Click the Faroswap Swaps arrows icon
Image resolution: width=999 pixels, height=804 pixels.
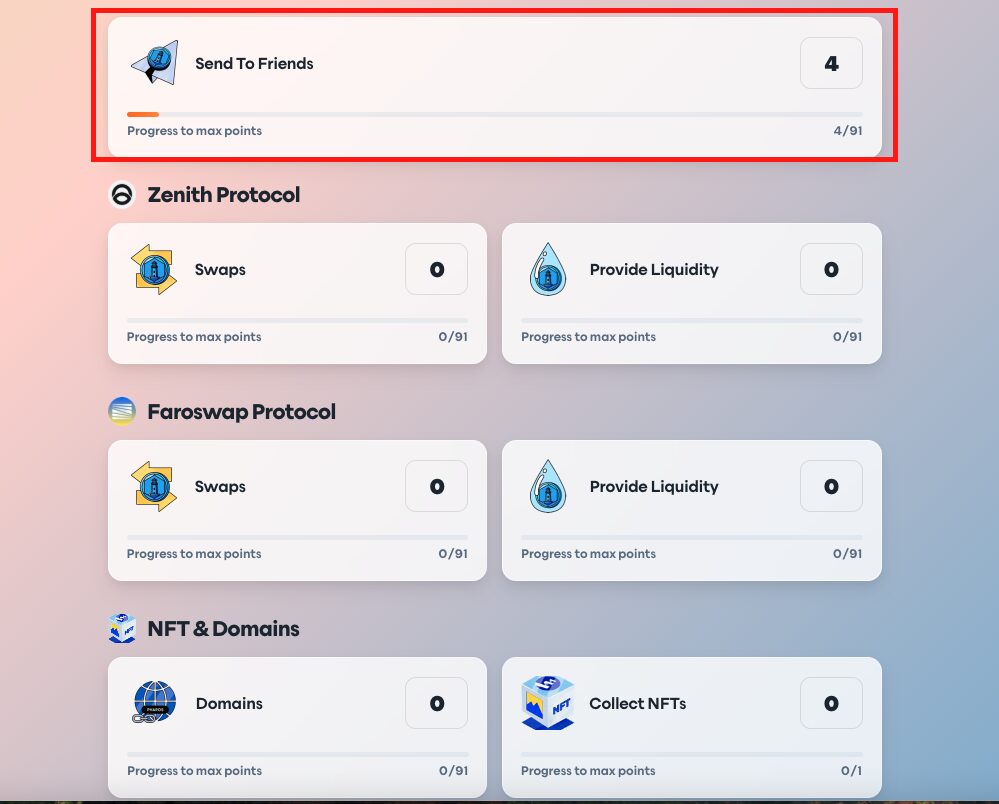pos(154,486)
